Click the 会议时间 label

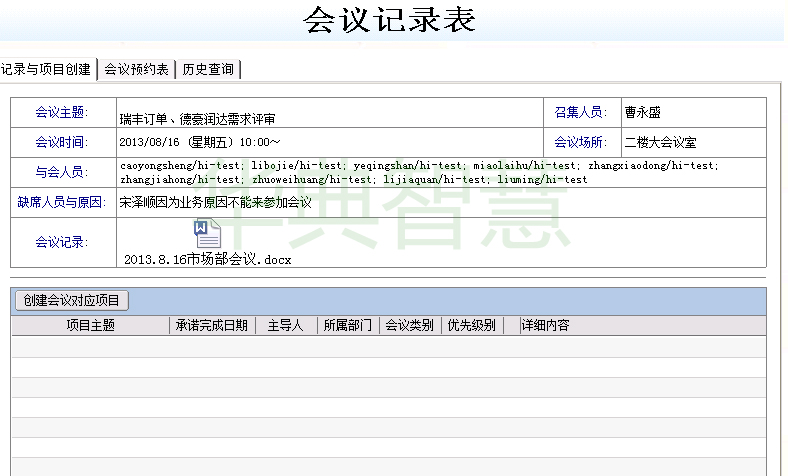click(61, 142)
